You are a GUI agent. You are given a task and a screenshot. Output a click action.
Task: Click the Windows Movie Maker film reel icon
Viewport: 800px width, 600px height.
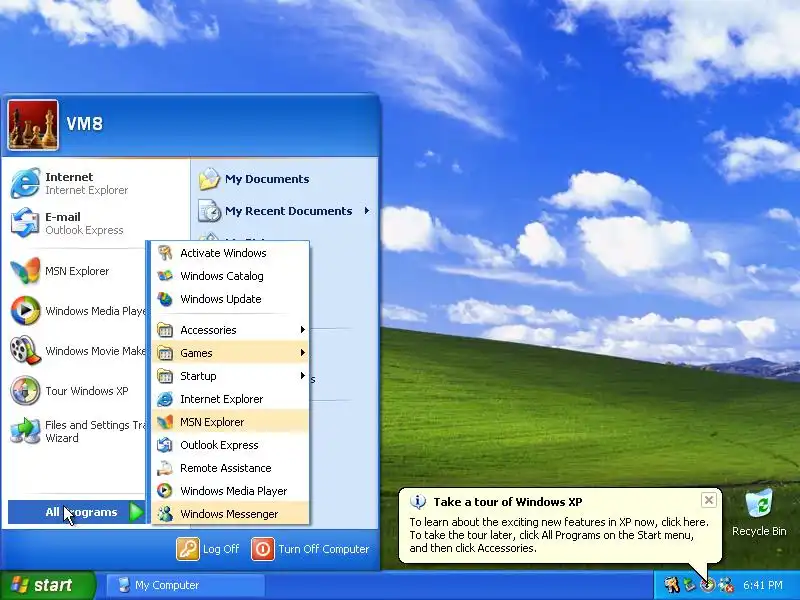click(x=25, y=350)
